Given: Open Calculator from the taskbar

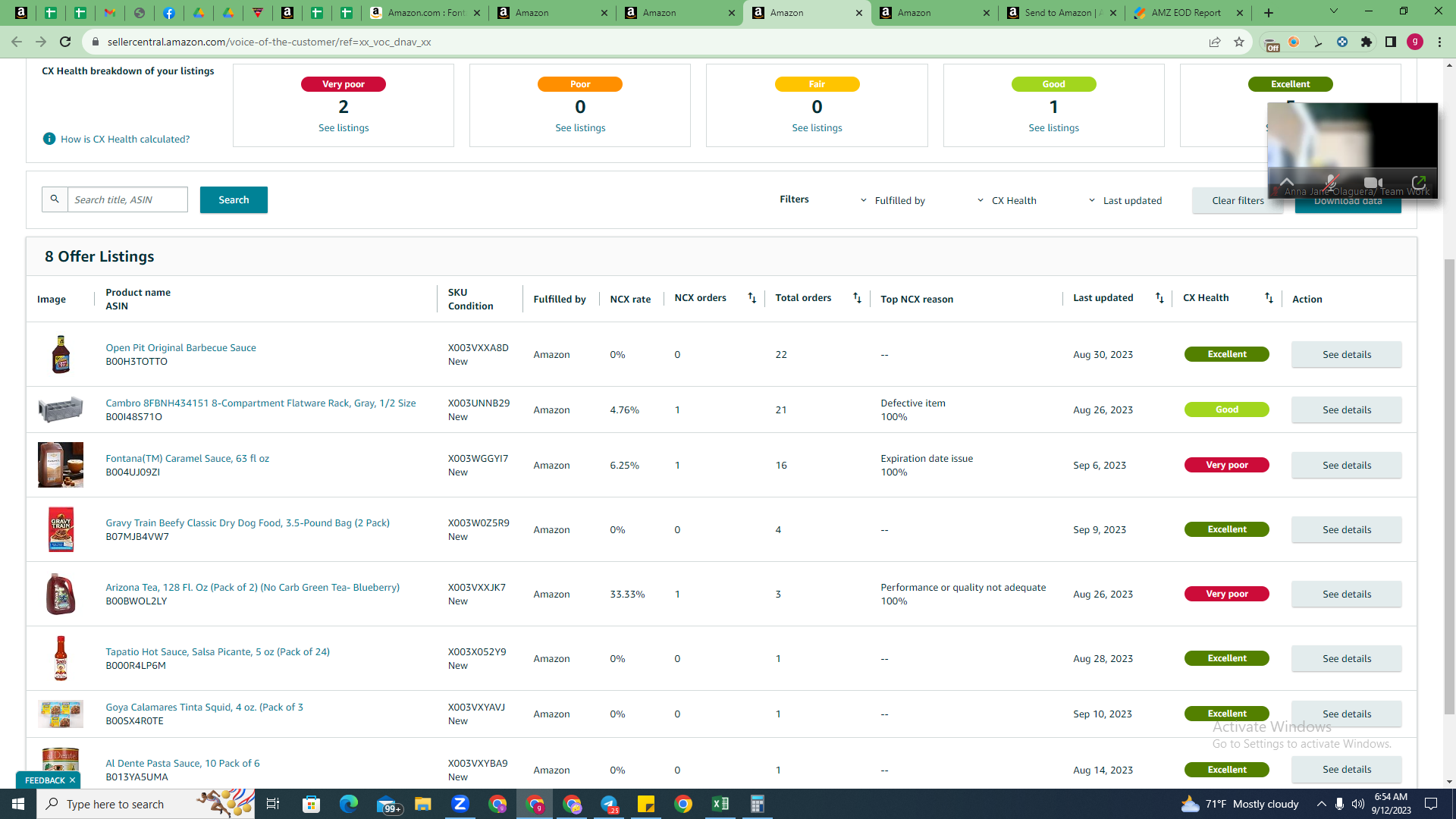Looking at the screenshot, I should (x=758, y=804).
